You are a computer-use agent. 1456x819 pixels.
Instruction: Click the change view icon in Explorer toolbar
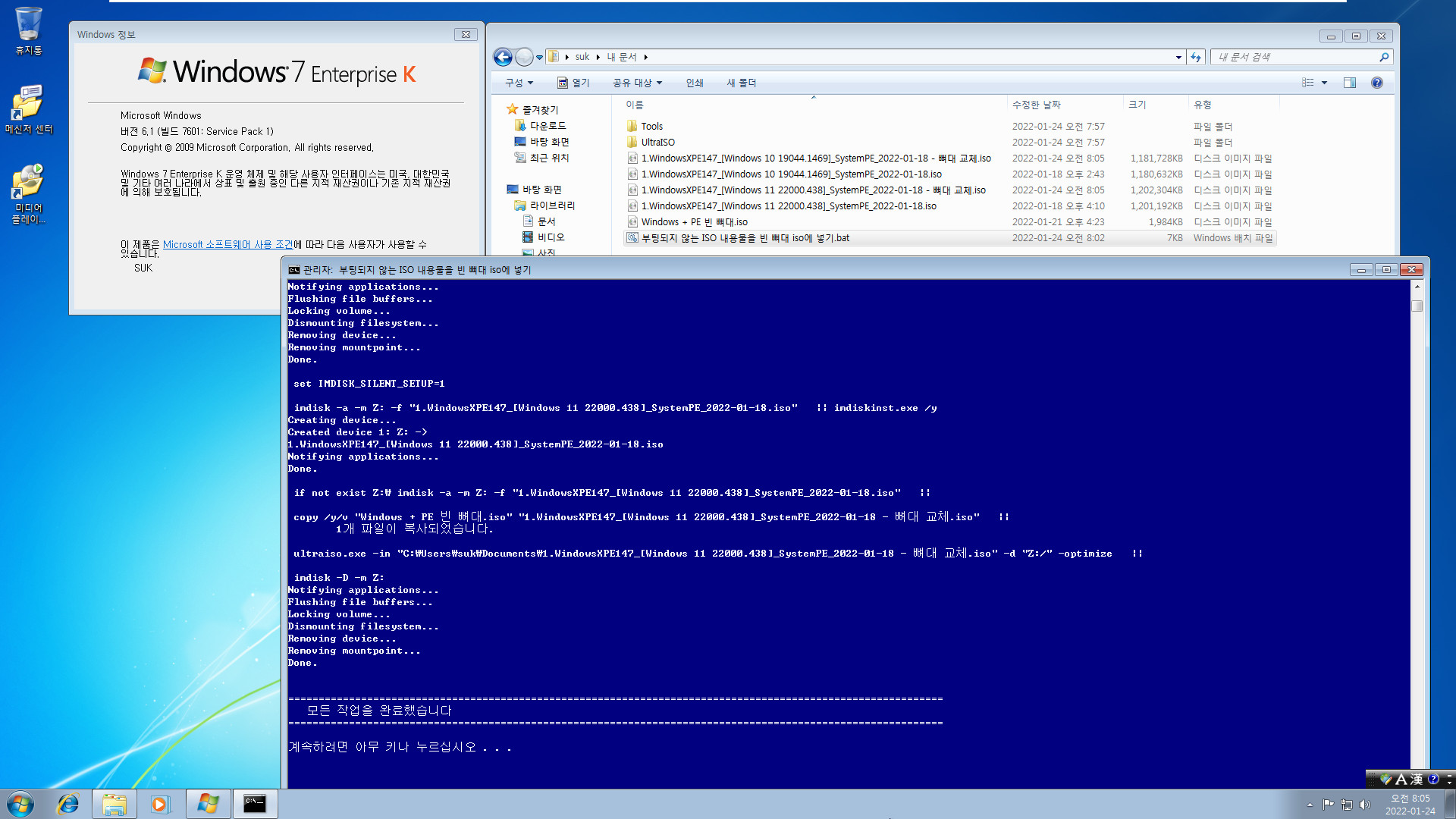coord(1308,83)
